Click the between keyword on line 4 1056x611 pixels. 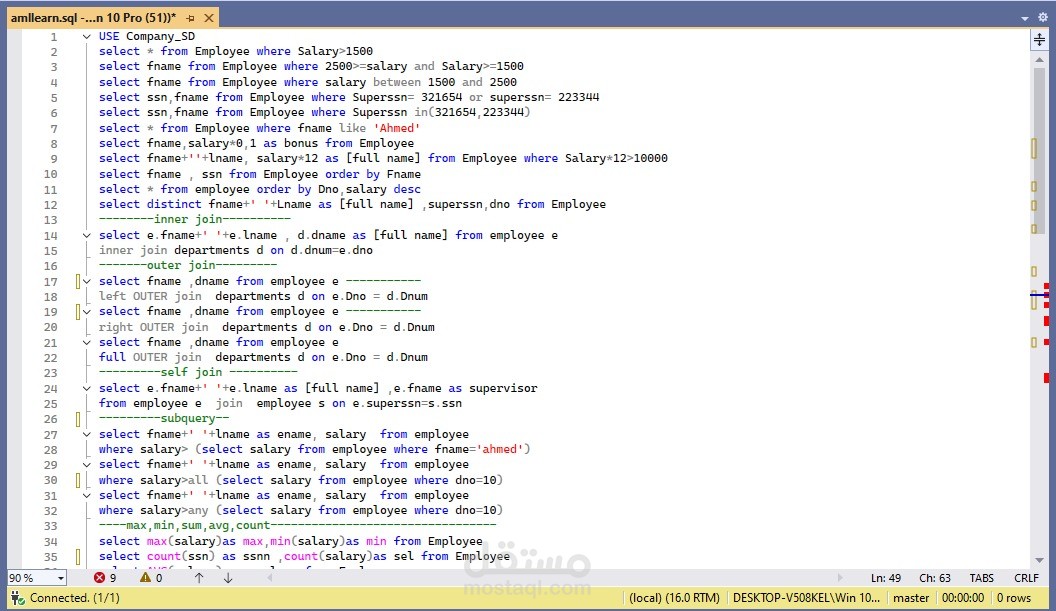(x=397, y=82)
